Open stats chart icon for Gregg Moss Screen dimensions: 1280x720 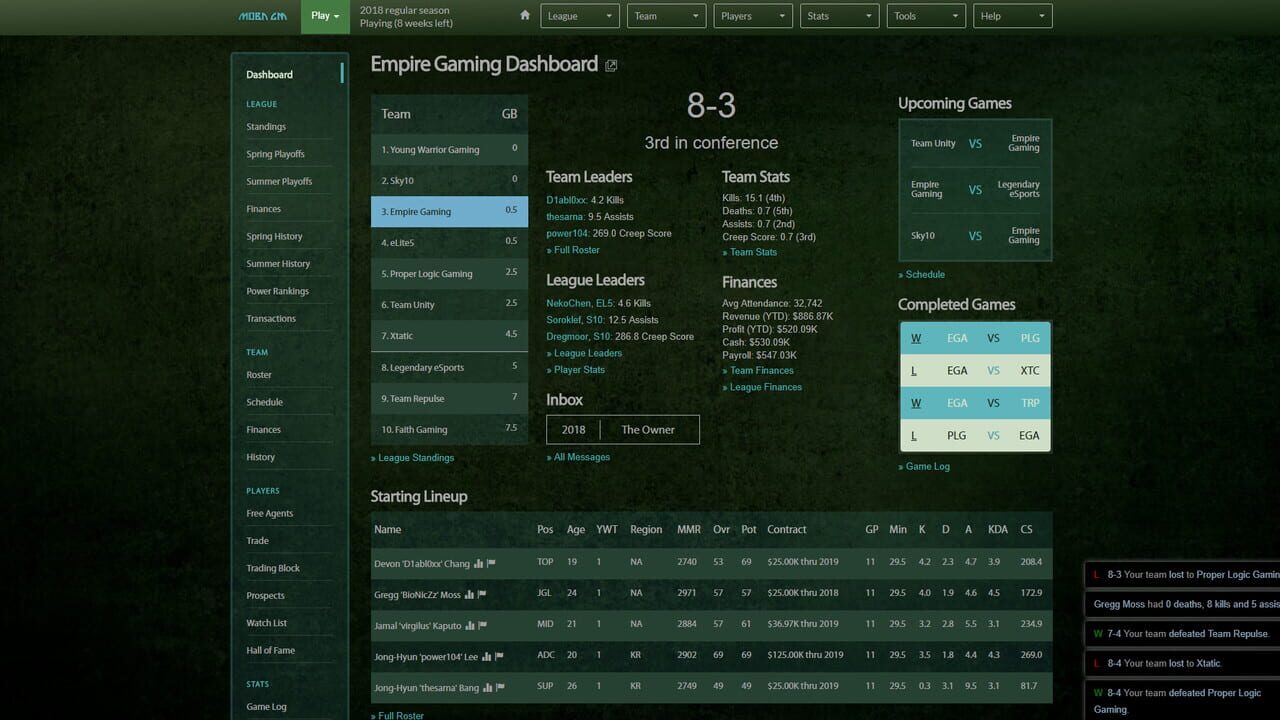(x=470, y=595)
